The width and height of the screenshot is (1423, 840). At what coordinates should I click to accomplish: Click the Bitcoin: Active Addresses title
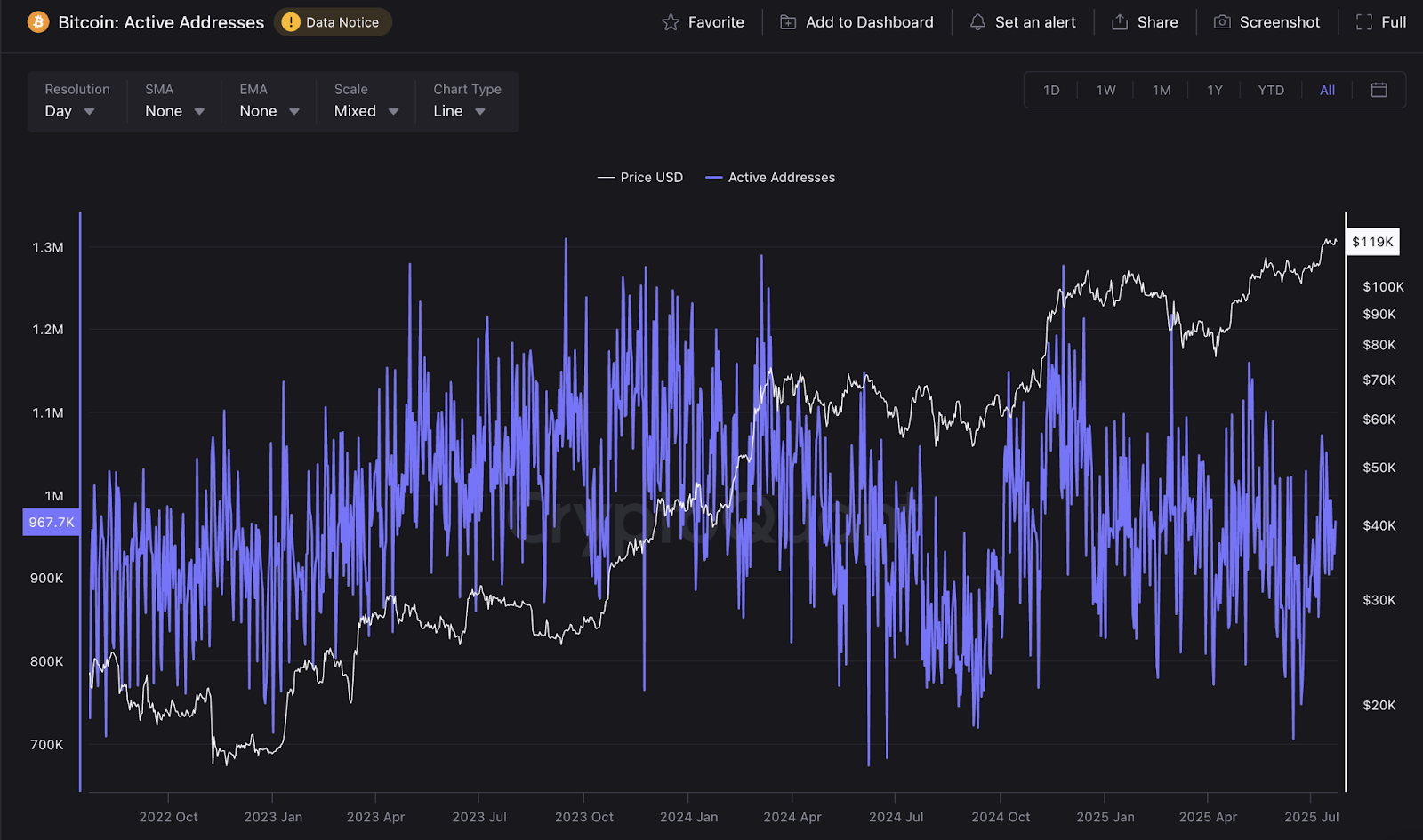(x=161, y=22)
